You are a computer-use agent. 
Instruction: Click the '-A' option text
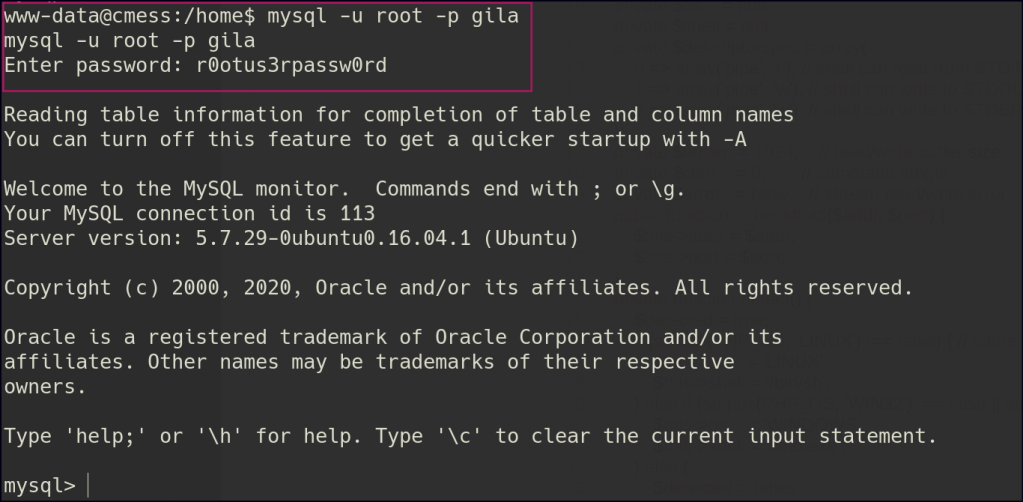click(x=733, y=140)
